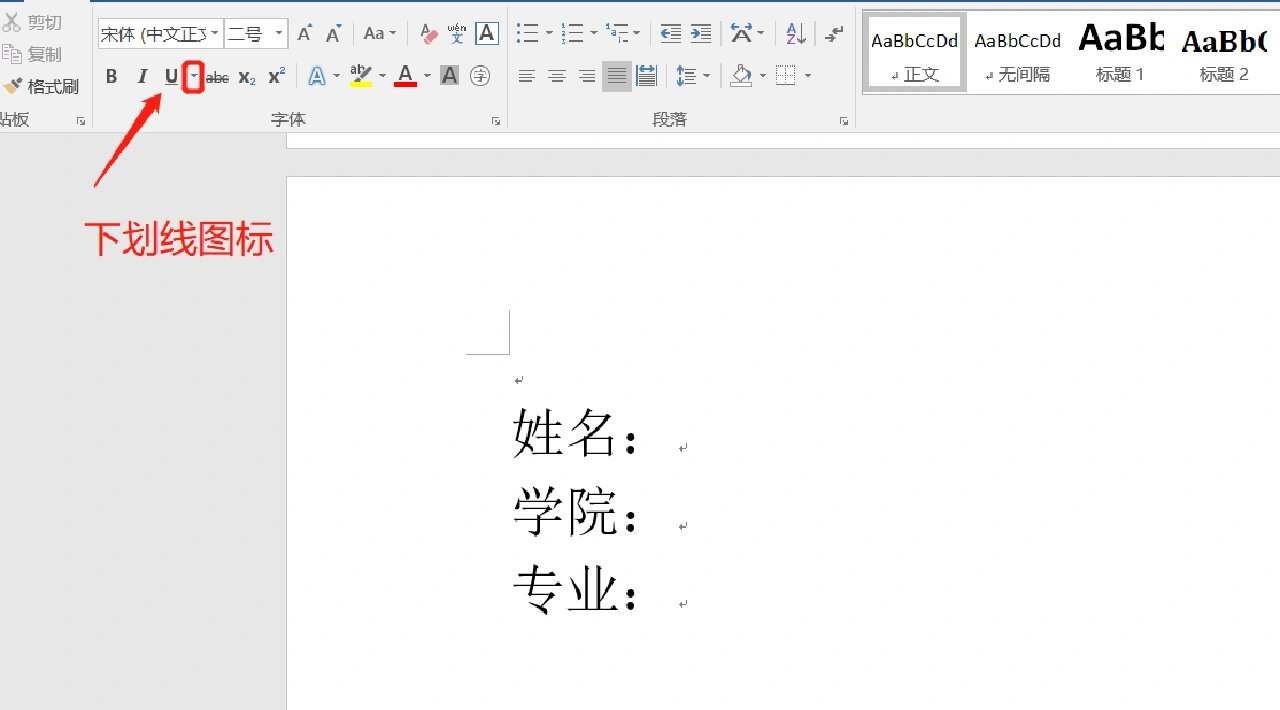Open font color dropdown arrow
This screenshot has height=710, width=1280.
[427, 76]
